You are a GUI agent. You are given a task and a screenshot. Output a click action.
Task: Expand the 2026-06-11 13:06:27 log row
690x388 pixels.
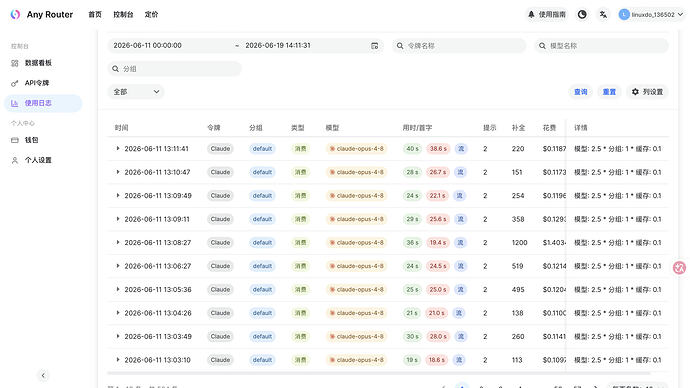pos(118,266)
